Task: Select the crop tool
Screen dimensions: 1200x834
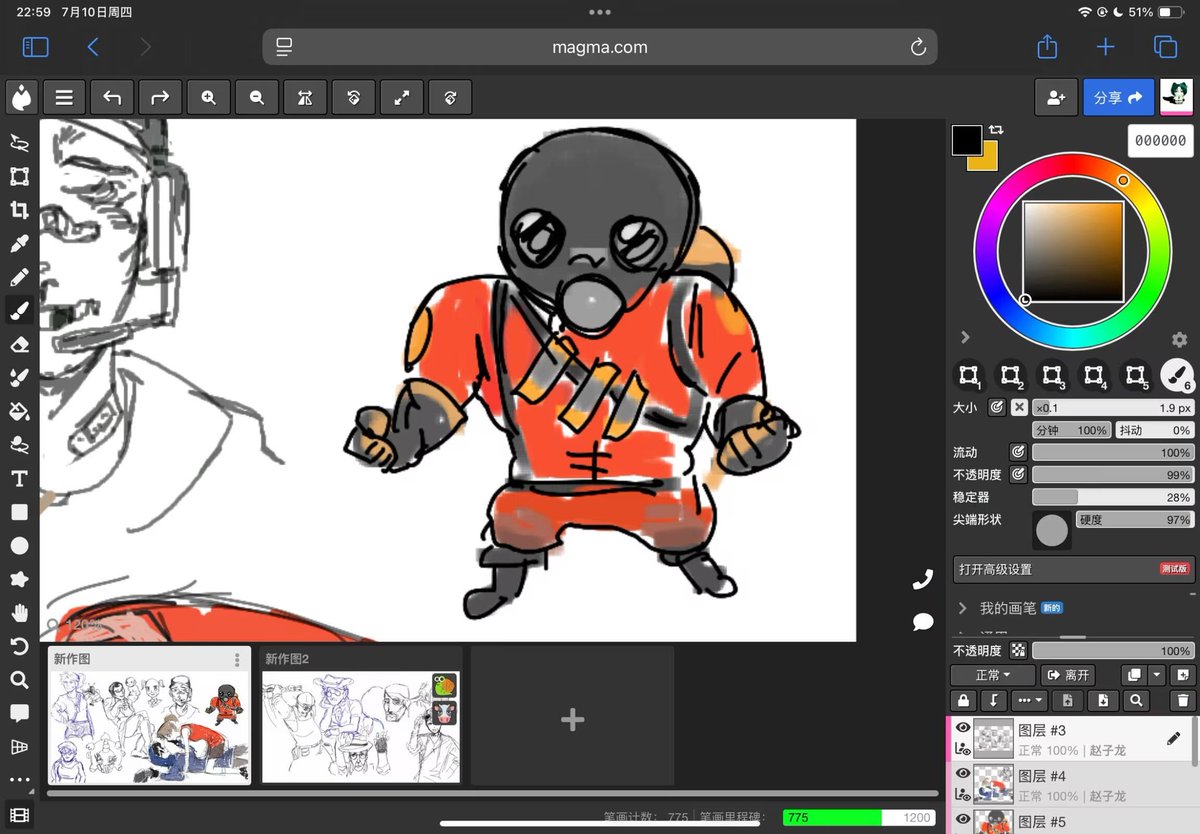Action: (19, 210)
